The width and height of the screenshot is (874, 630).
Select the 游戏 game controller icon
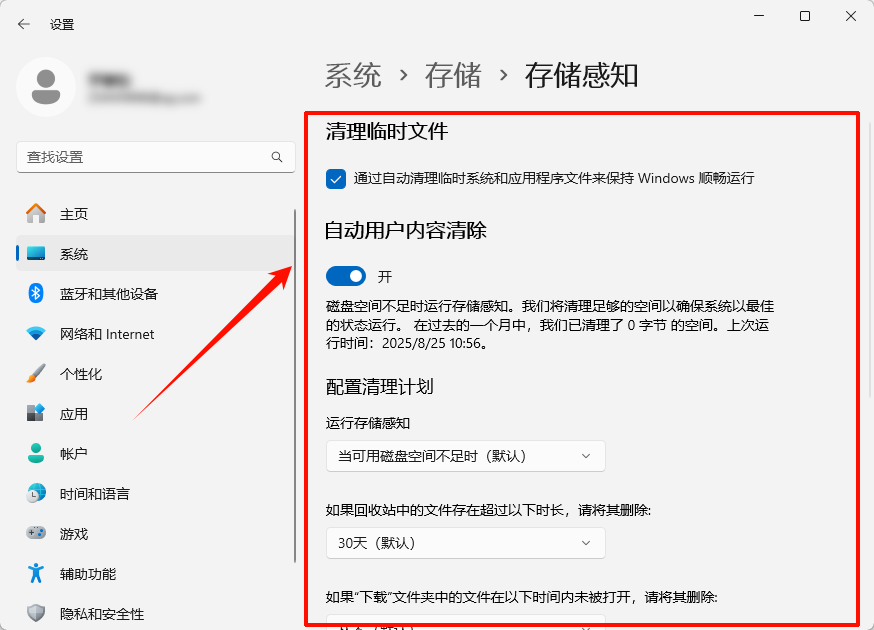35,533
